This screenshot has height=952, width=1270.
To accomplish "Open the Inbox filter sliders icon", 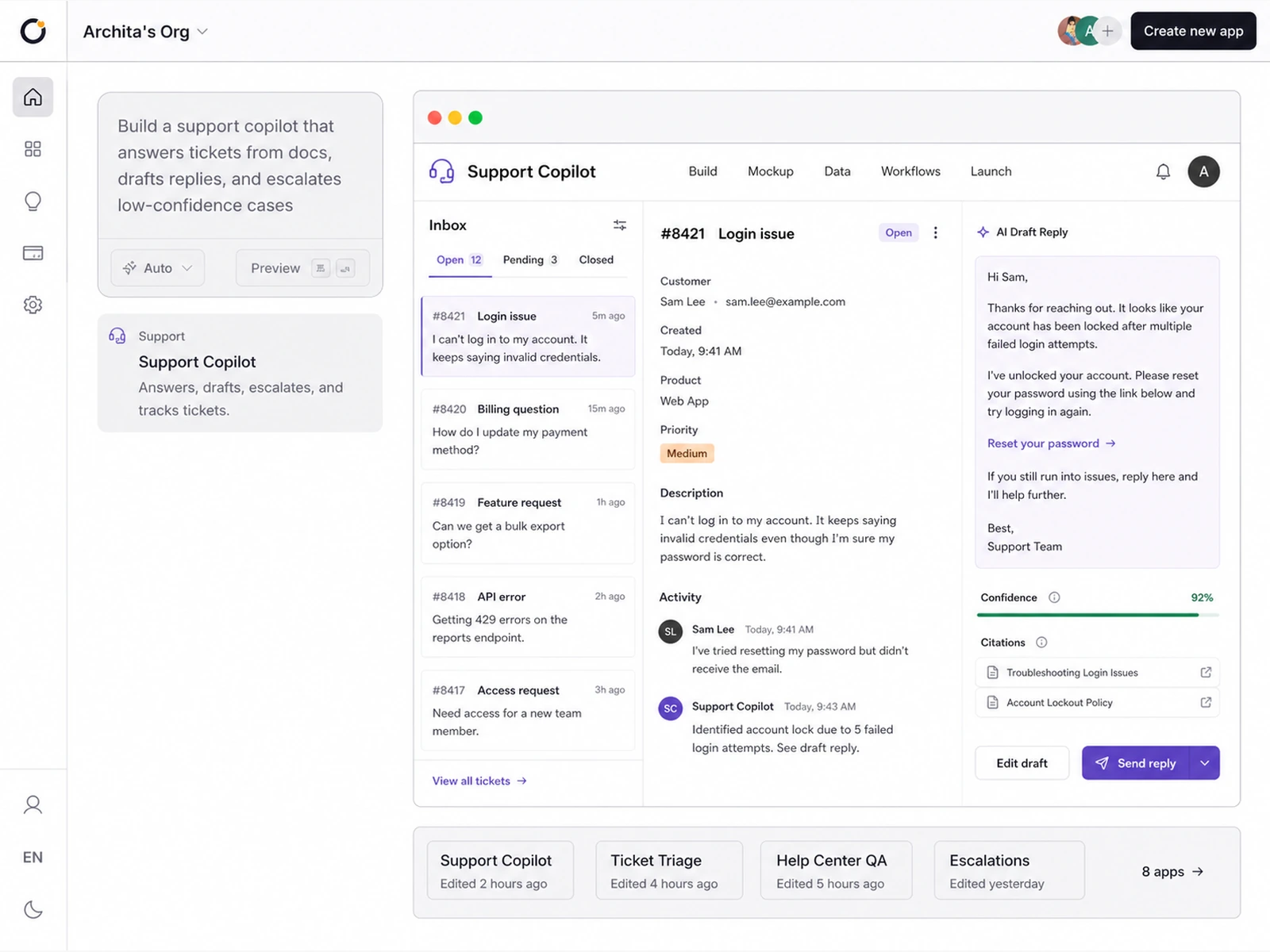I will click(620, 225).
